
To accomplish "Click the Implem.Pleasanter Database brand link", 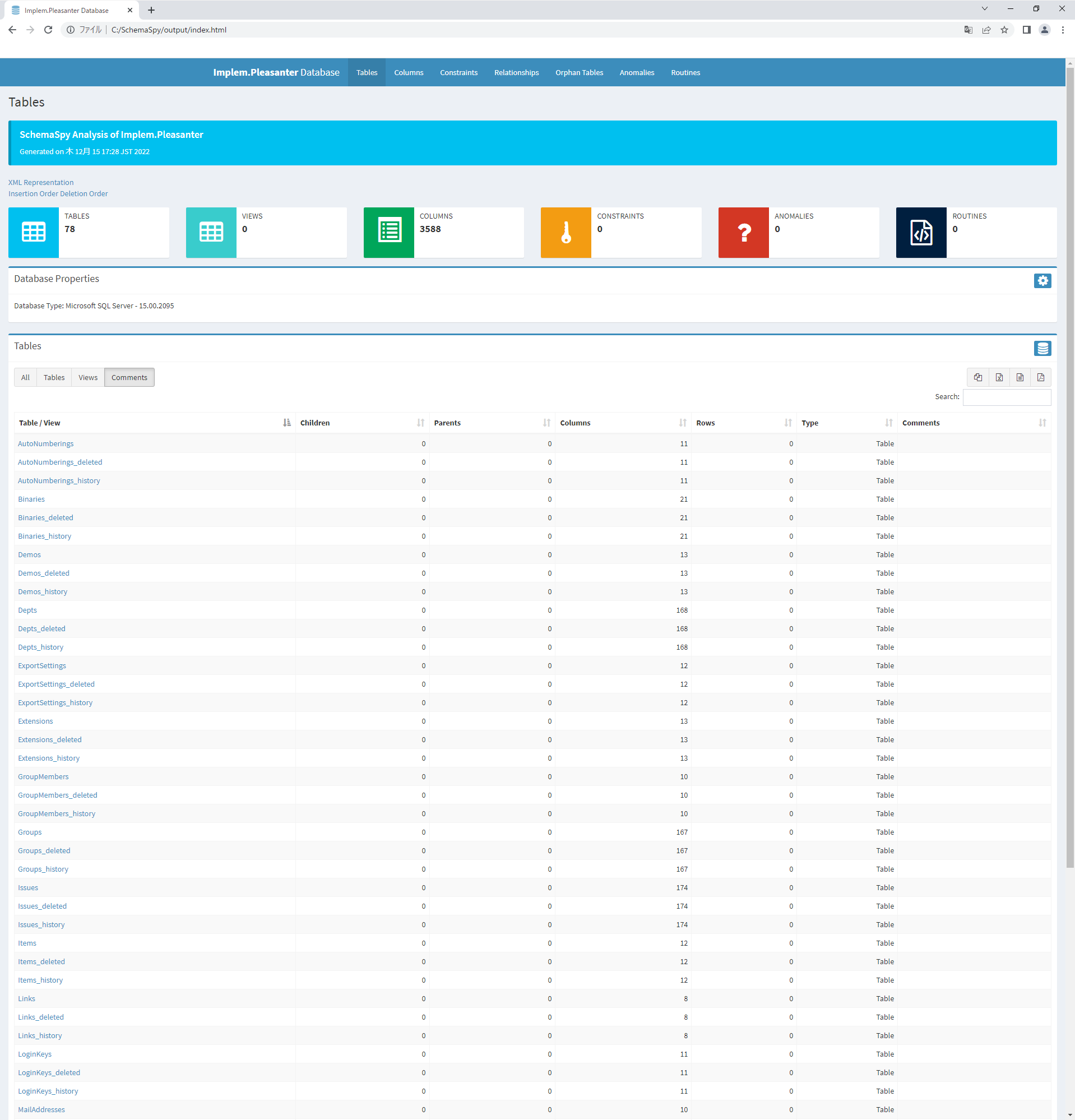I will click(x=276, y=72).
